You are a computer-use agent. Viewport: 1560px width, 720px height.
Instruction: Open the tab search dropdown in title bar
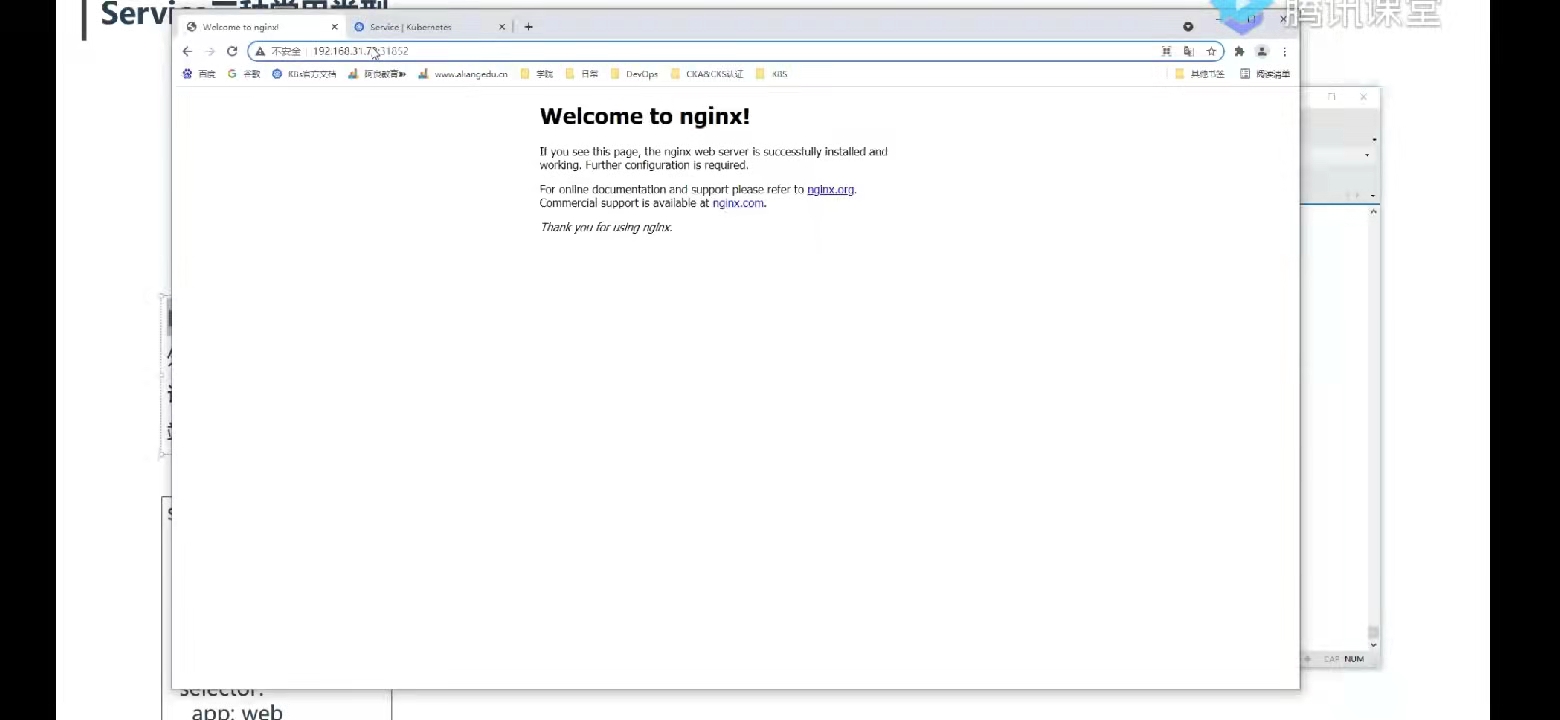pyautogui.click(x=1188, y=27)
